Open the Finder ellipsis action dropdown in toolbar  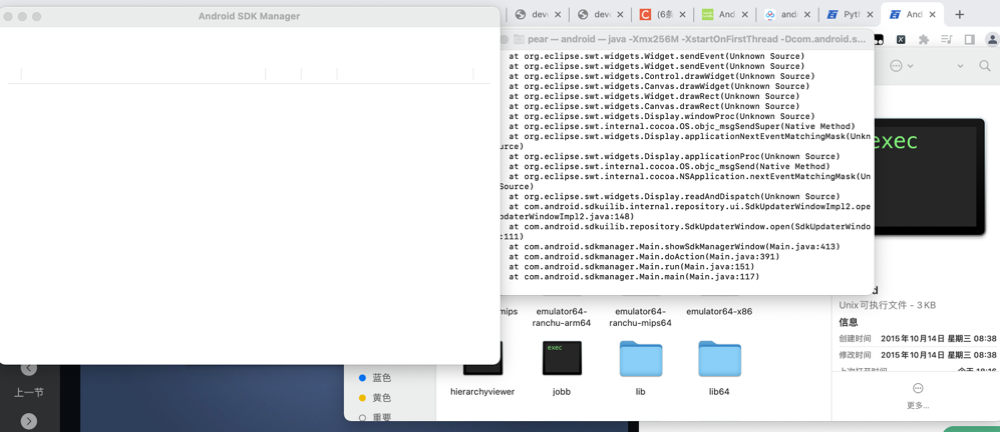[x=901, y=66]
